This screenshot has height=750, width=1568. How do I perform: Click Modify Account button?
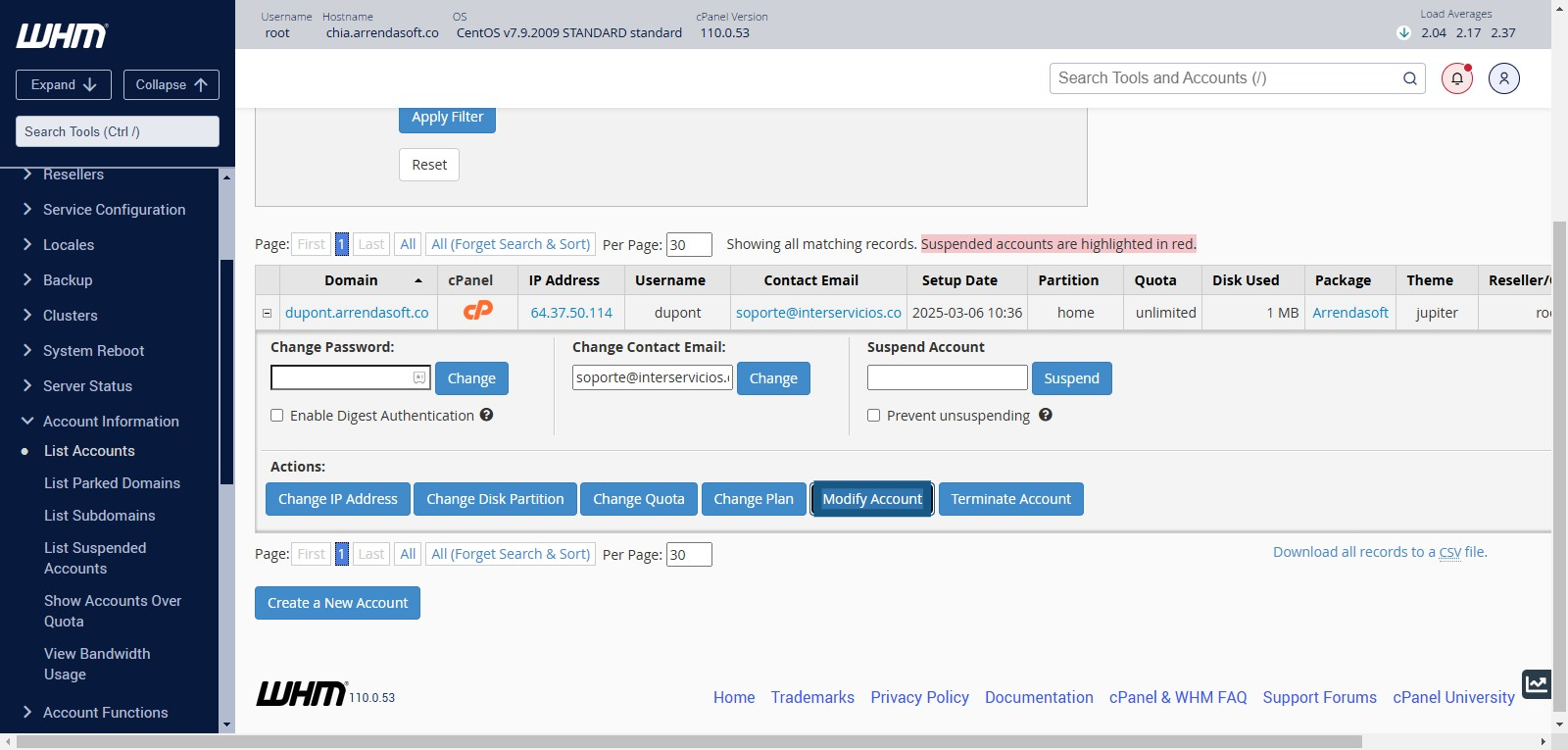(872, 499)
